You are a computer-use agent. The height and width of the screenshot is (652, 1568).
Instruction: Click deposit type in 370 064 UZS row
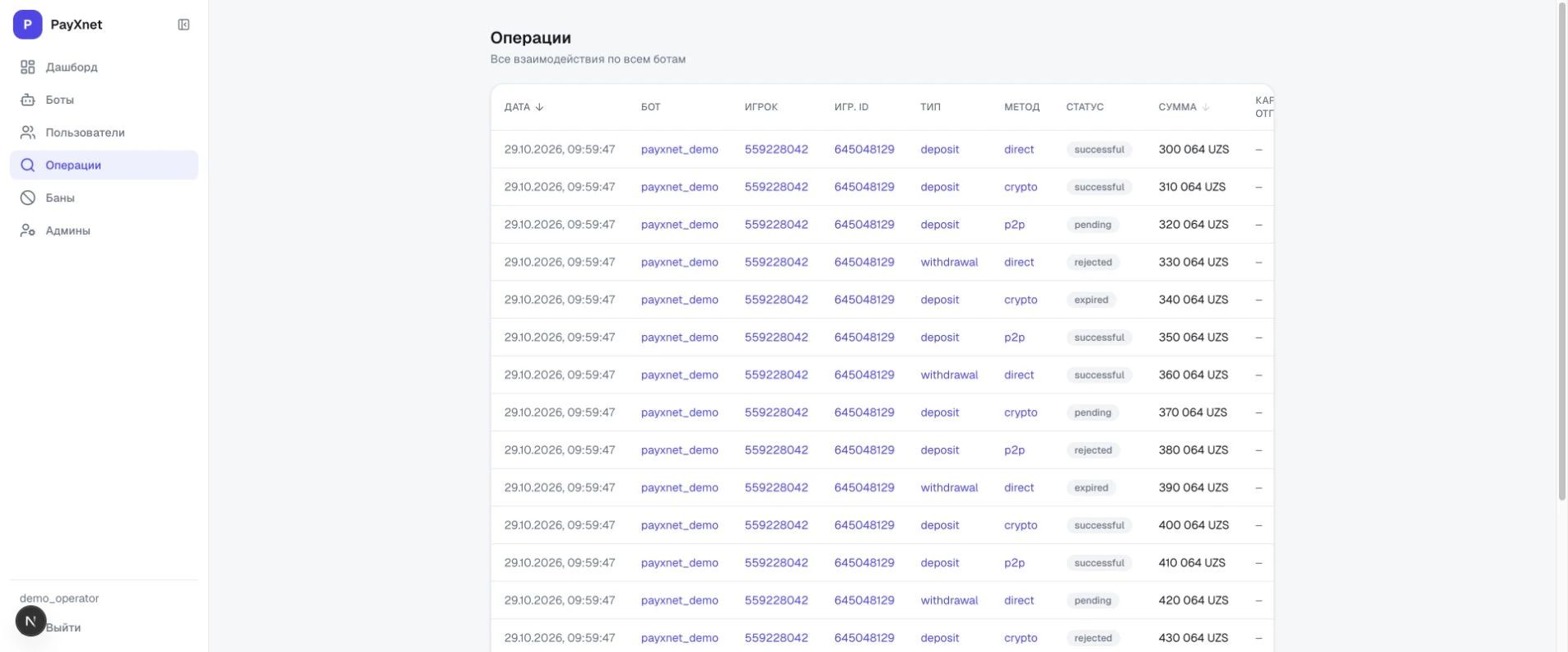tap(940, 412)
